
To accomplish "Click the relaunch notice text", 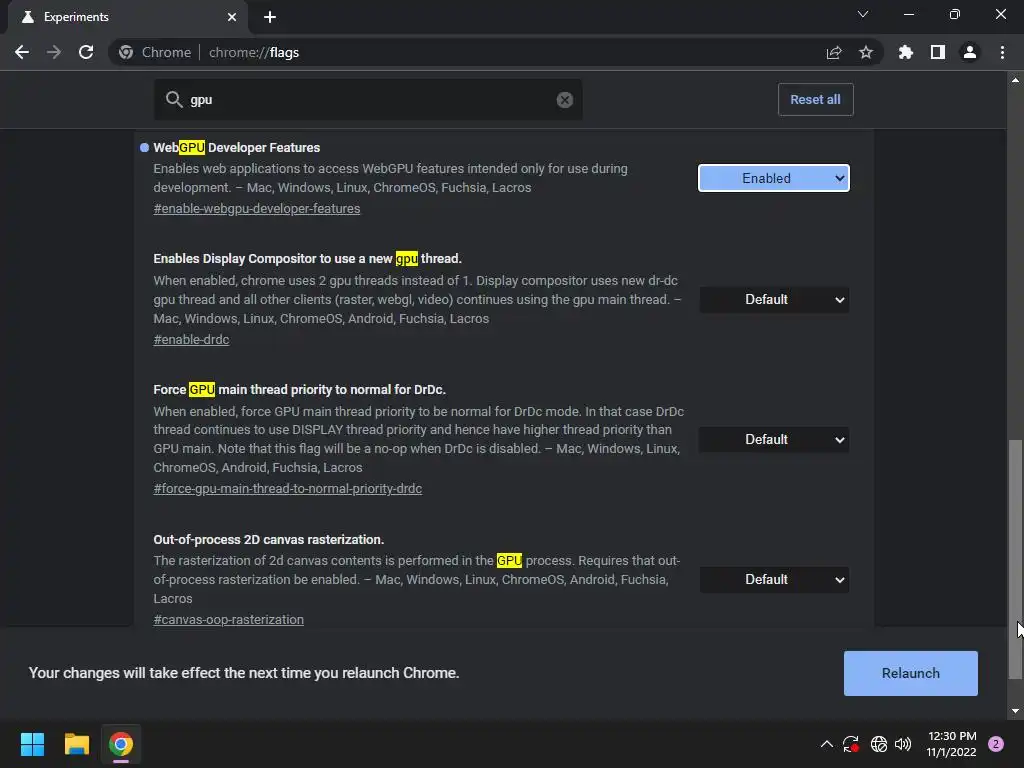I will (244, 673).
